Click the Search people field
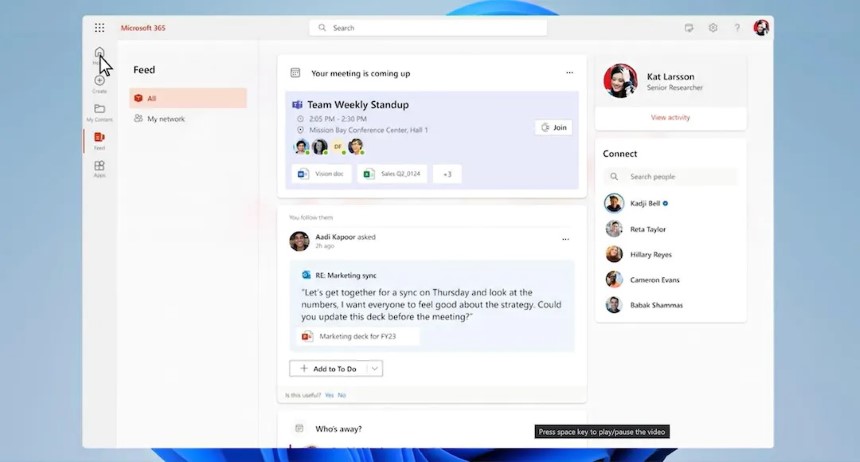 coord(670,177)
